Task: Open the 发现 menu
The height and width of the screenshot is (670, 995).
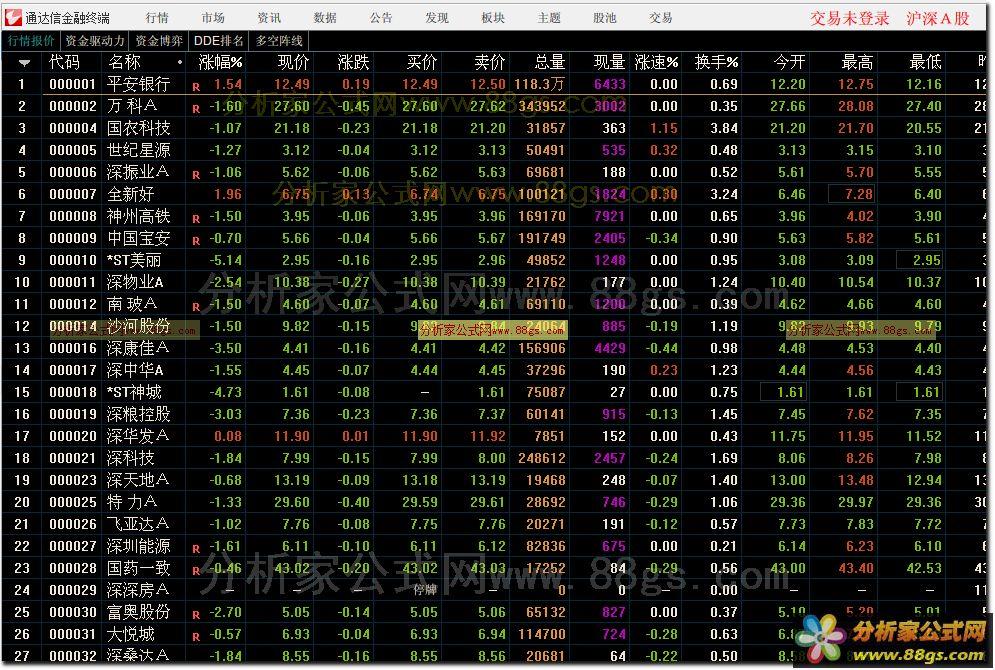Action: pyautogui.click(x=437, y=18)
